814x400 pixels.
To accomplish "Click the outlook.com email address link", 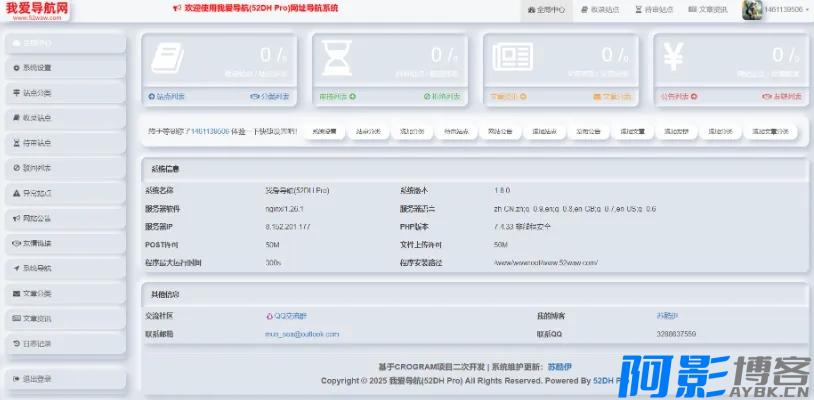I will (302, 334).
